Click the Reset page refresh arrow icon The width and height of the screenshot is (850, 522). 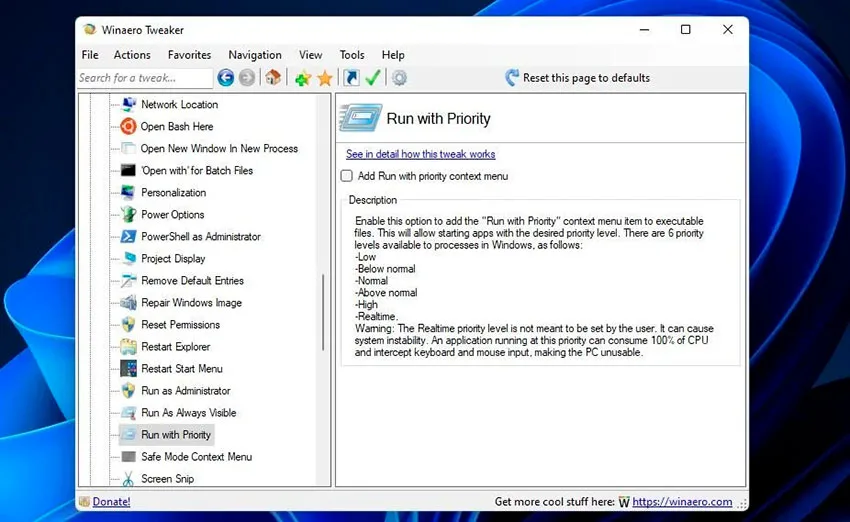tap(512, 78)
